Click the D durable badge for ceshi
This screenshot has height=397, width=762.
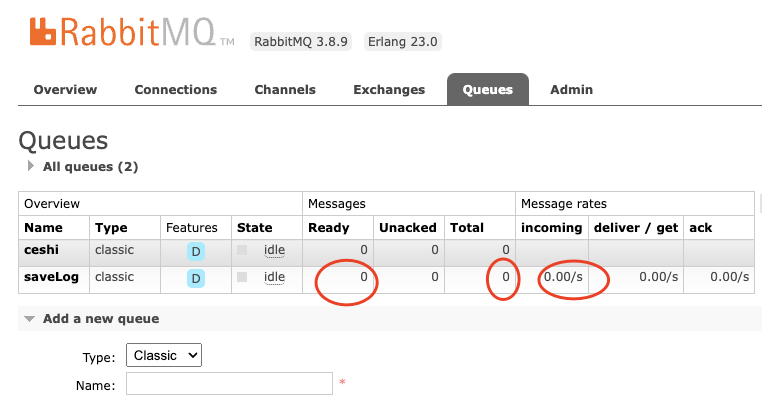click(196, 252)
